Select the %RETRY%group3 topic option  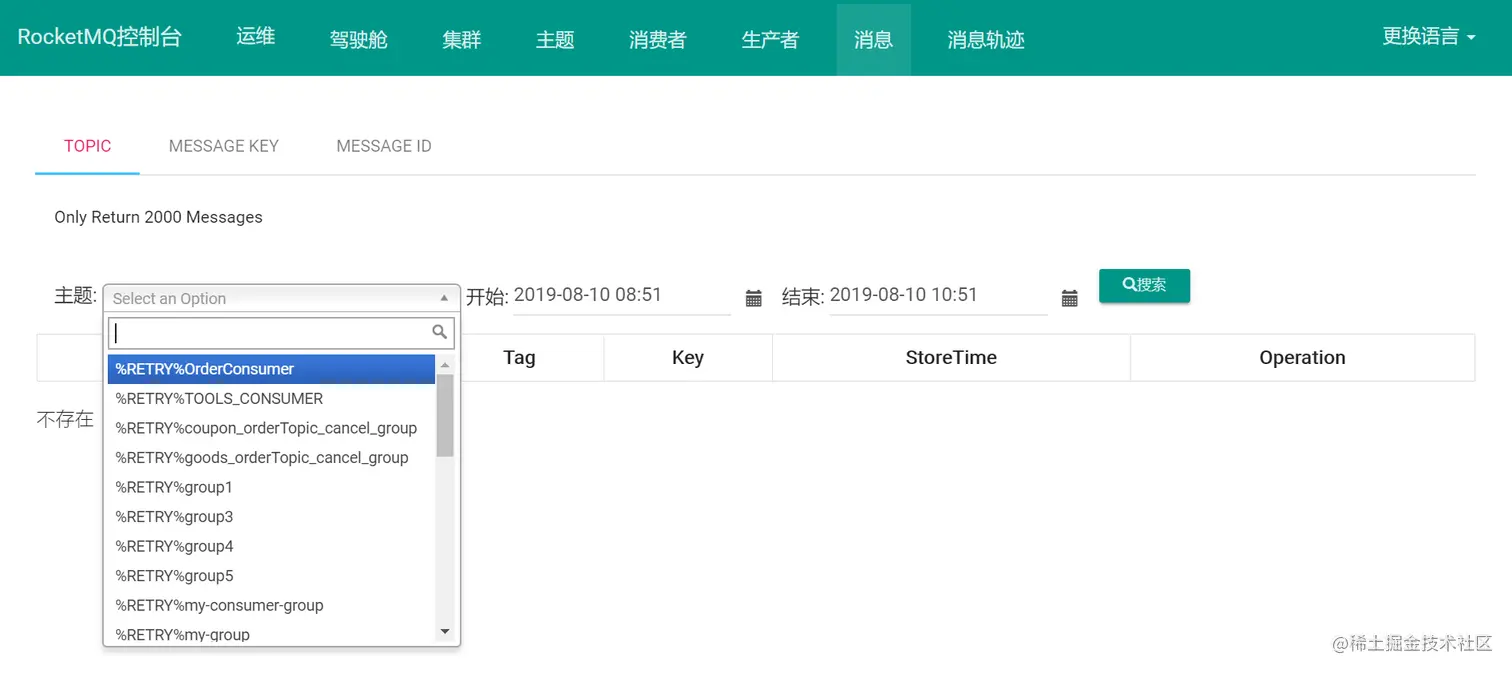click(173, 516)
